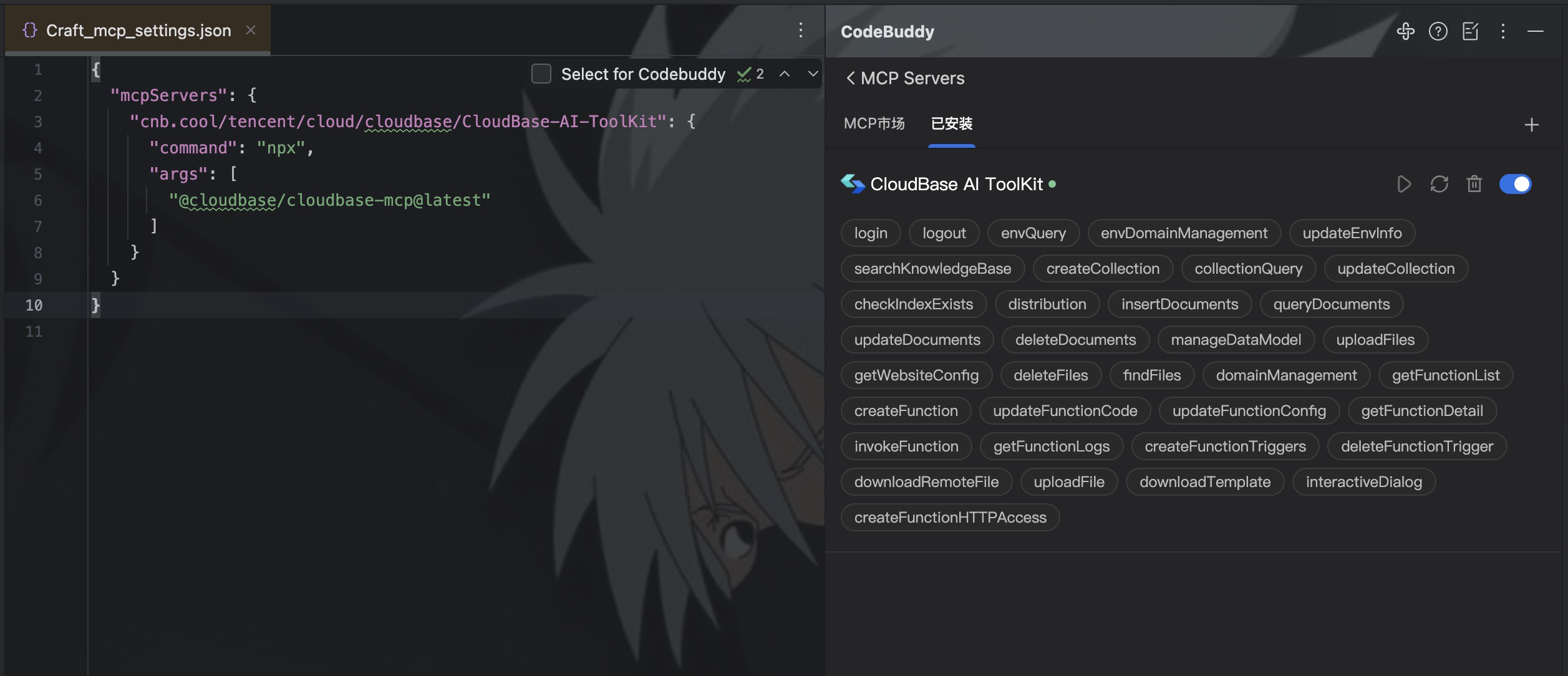Viewport: 1568px width, 676px height.
Task: Add a new MCP server with plus icon
Action: tap(1532, 125)
